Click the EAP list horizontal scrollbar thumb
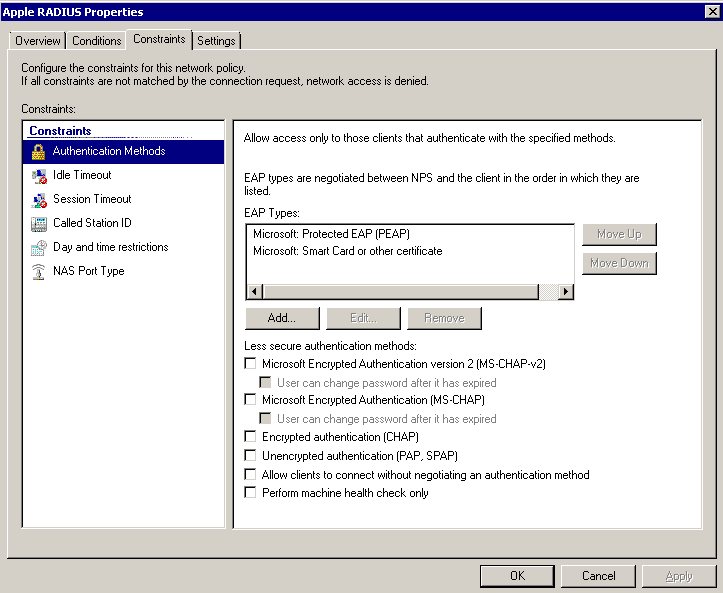 click(400, 292)
